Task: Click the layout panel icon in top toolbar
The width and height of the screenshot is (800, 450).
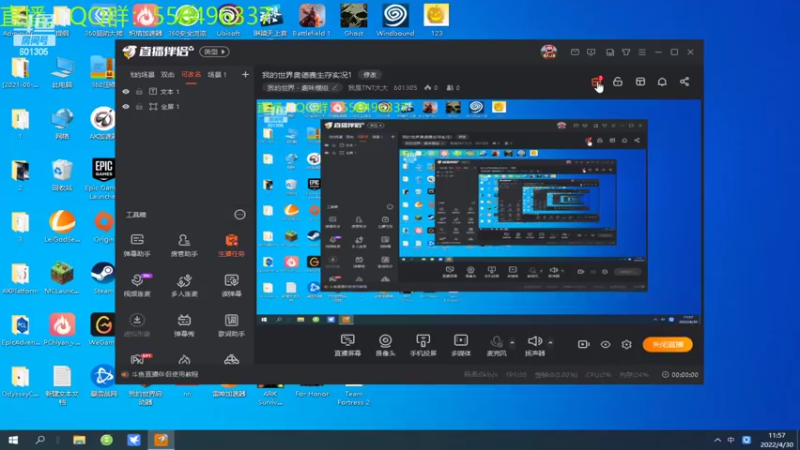Action: tap(640, 82)
